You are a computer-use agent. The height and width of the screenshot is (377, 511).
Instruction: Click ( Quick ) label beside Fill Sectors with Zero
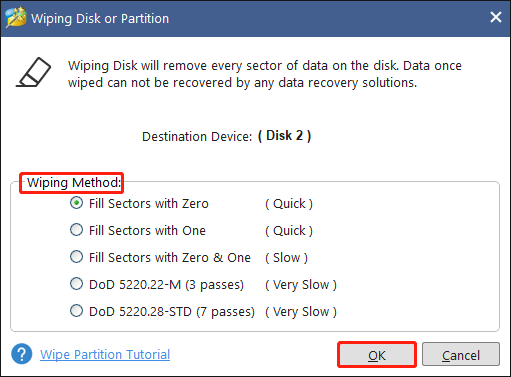coord(289,204)
